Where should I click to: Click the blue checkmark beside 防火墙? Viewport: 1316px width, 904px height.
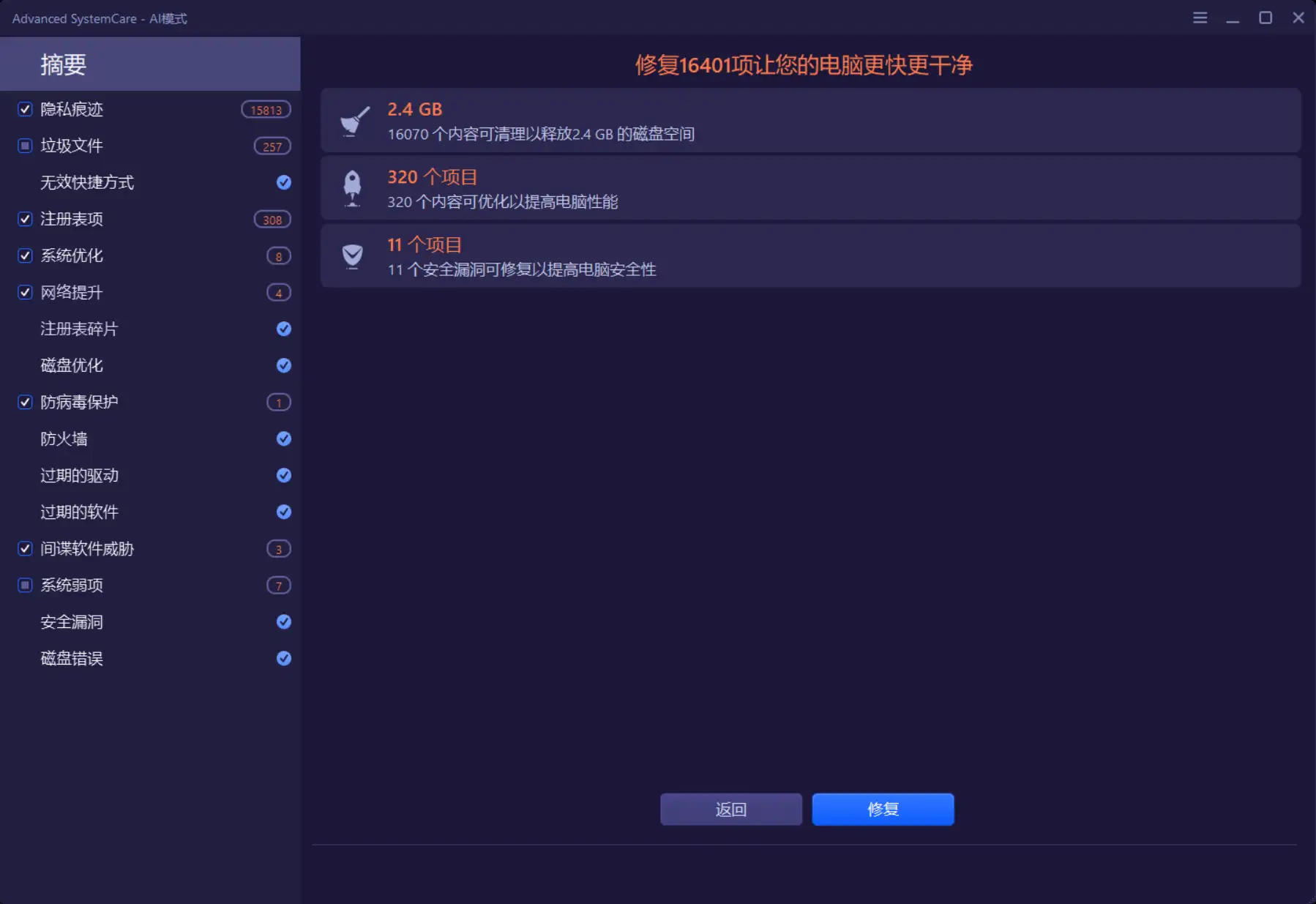283,438
